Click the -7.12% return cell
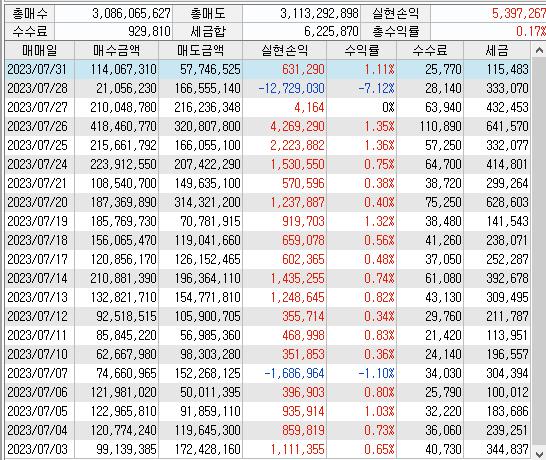 coord(361,88)
